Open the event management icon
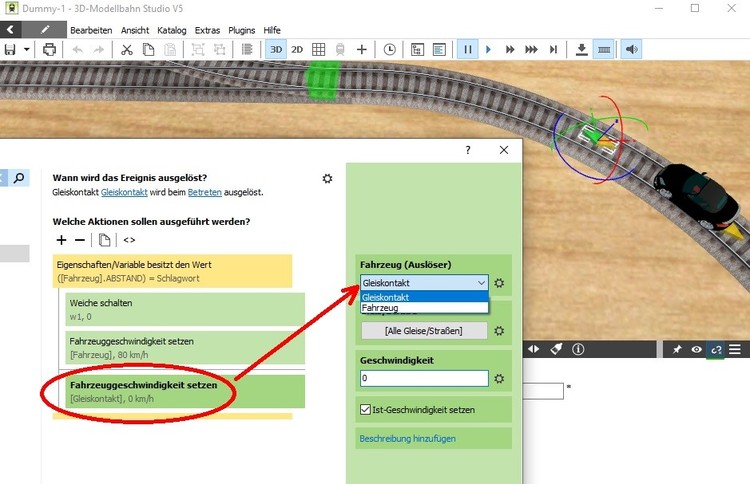The width and height of the screenshot is (750, 484). tap(417, 49)
